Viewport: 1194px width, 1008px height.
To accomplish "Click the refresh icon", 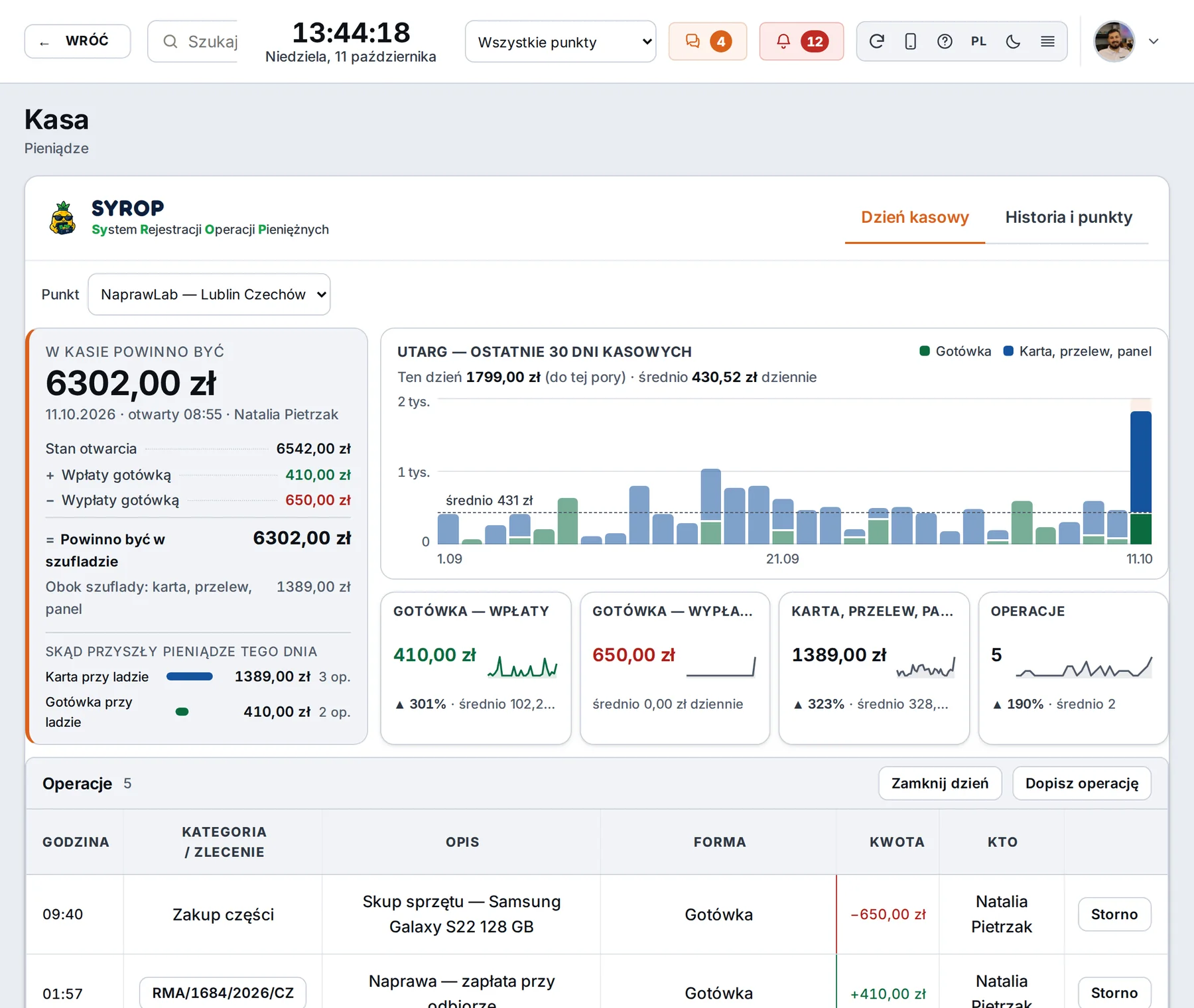I will (x=877, y=42).
